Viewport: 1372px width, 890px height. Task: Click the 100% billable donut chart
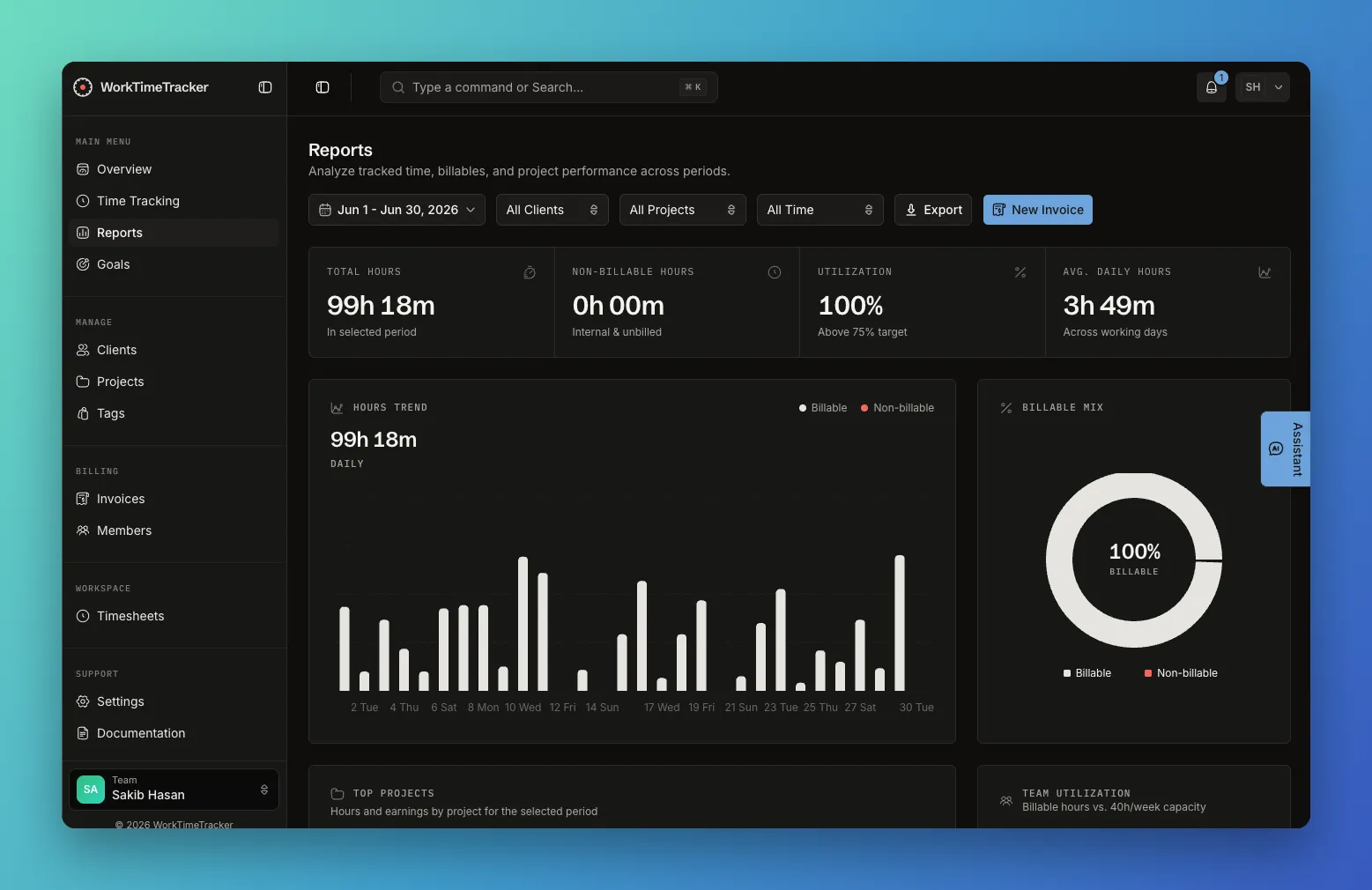pyautogui.click(x=1134, y=560)
